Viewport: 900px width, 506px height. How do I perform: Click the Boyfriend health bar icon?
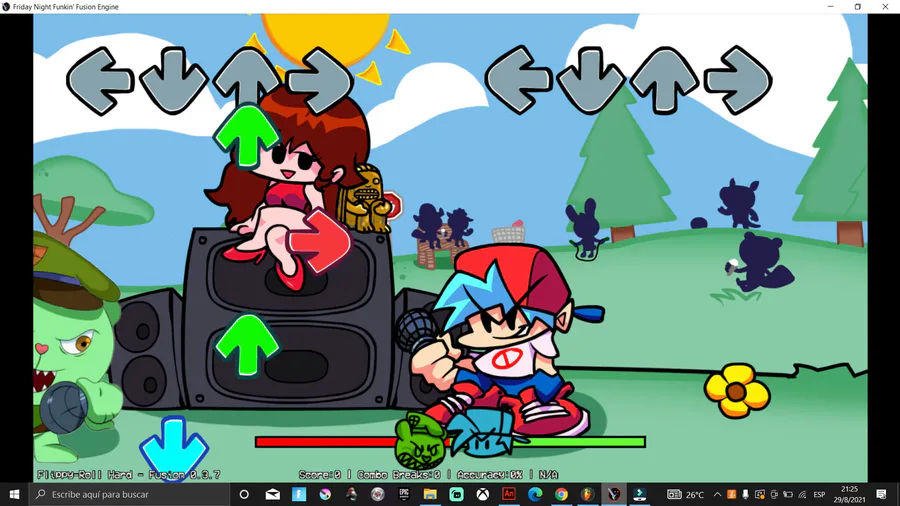coord(481,434)
